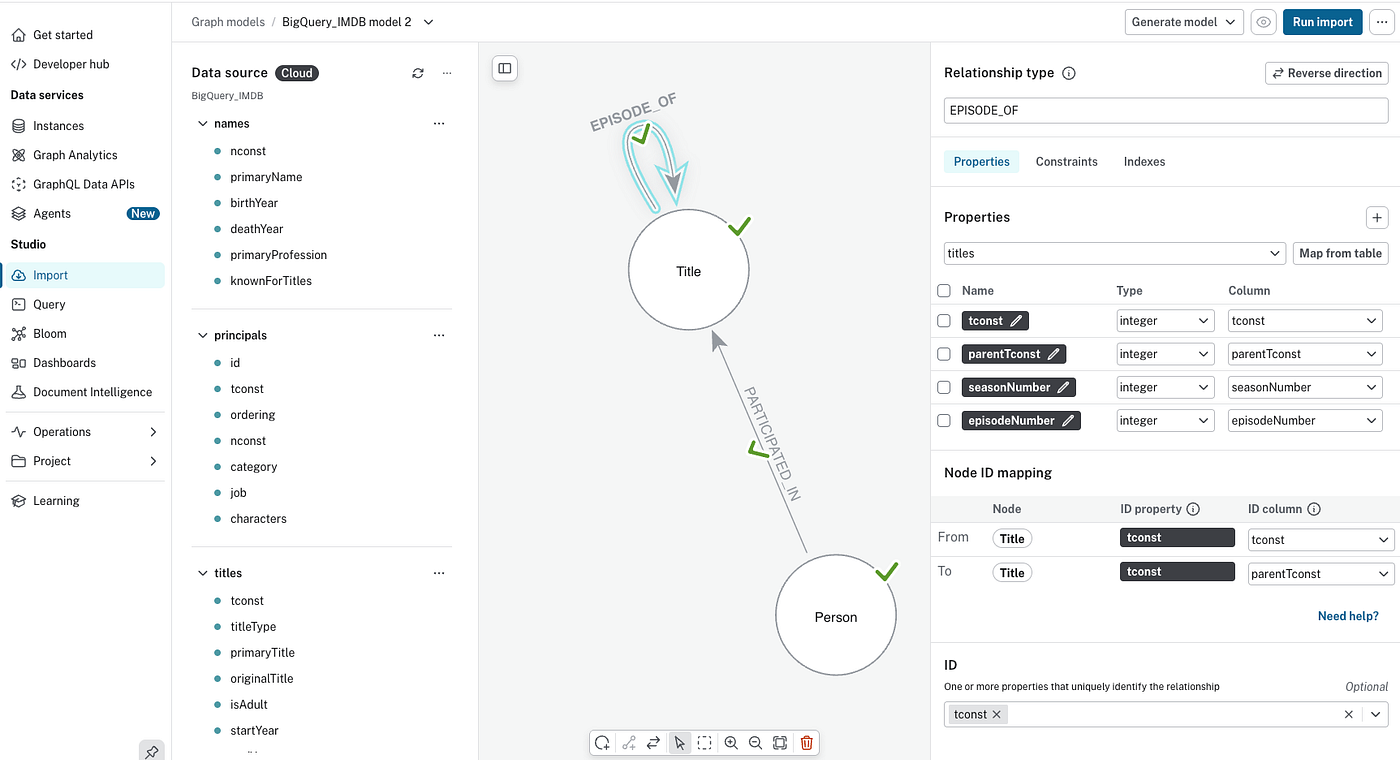Change the type dropdown for parentTconst
Viewport: 1400px width, 760px height.
(1165, 354)
